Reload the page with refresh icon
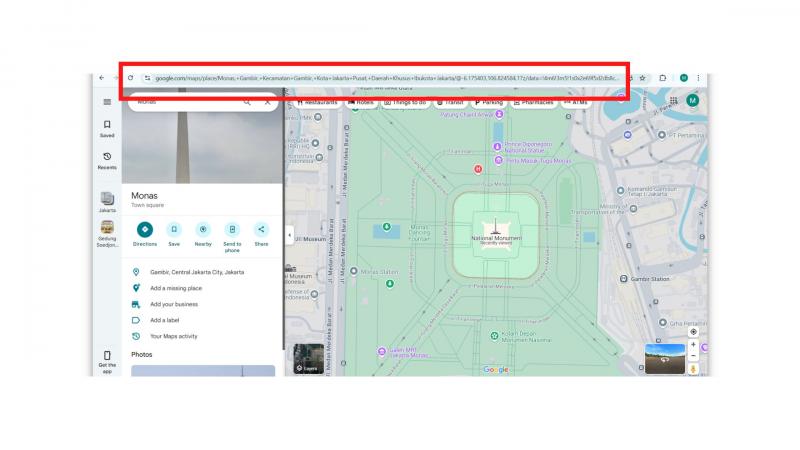 click(131, 78)
